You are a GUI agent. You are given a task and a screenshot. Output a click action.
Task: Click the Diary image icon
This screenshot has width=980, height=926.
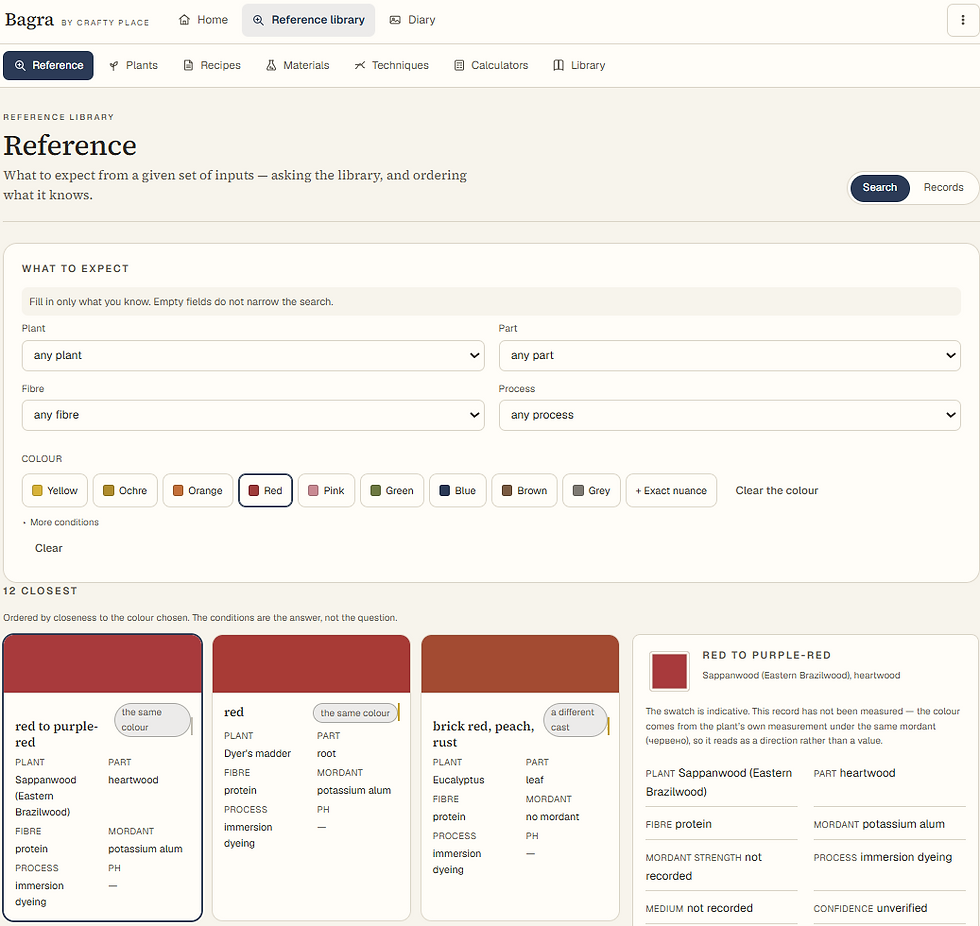394,20
